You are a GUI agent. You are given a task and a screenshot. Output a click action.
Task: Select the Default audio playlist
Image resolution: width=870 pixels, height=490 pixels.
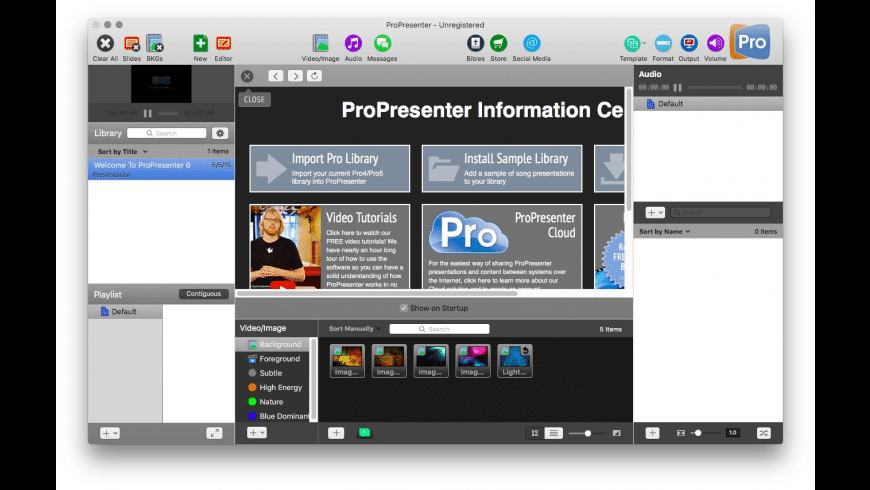[x=708, y=104]
